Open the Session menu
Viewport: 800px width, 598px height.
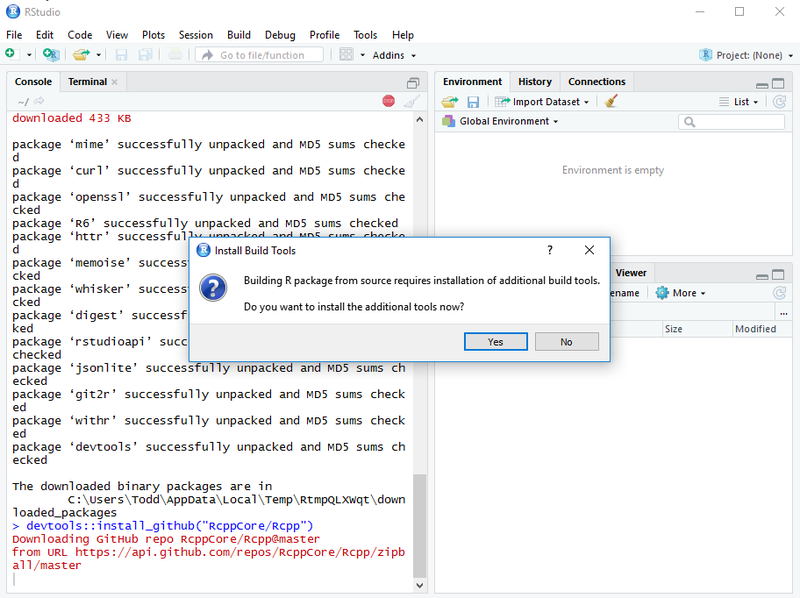tap(196, 35)
